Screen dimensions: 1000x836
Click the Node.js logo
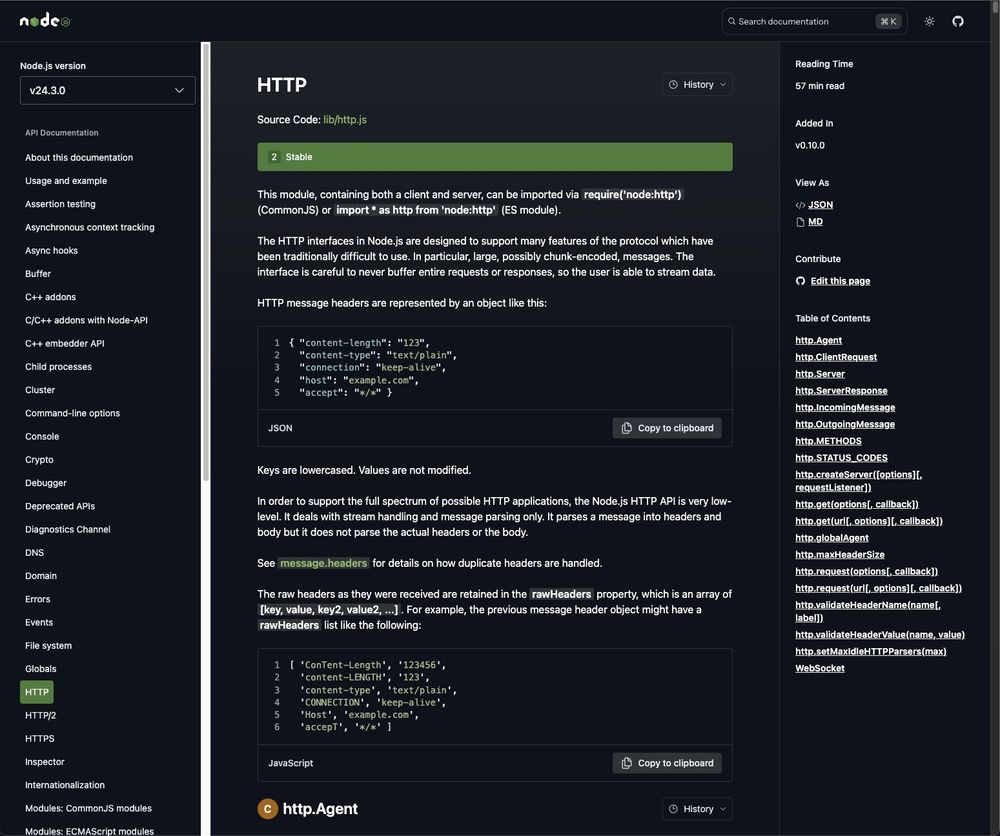(x=45, y=21)
